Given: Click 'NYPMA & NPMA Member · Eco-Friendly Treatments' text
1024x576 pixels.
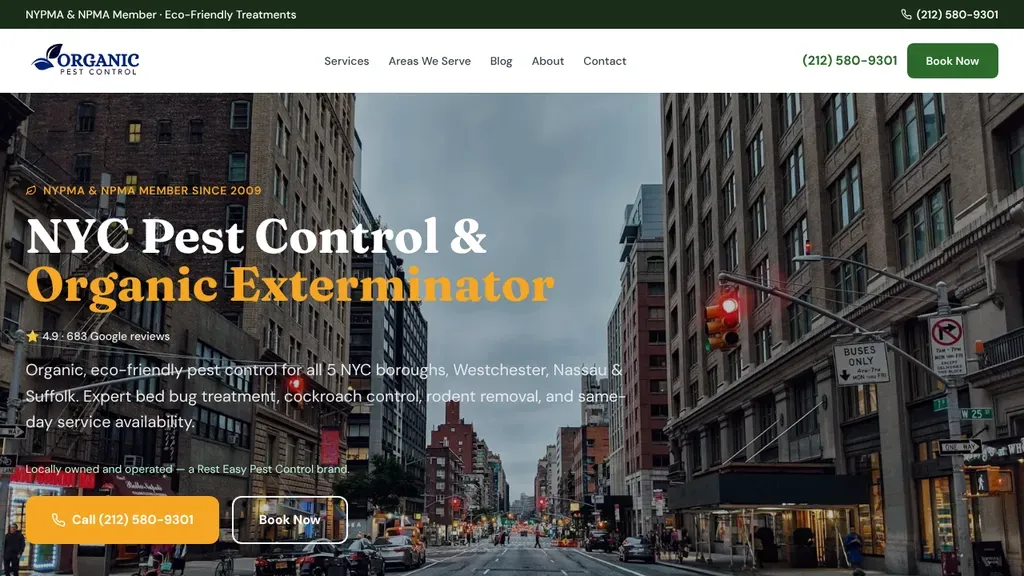Looking at the screenshot, I should (161, 14).
